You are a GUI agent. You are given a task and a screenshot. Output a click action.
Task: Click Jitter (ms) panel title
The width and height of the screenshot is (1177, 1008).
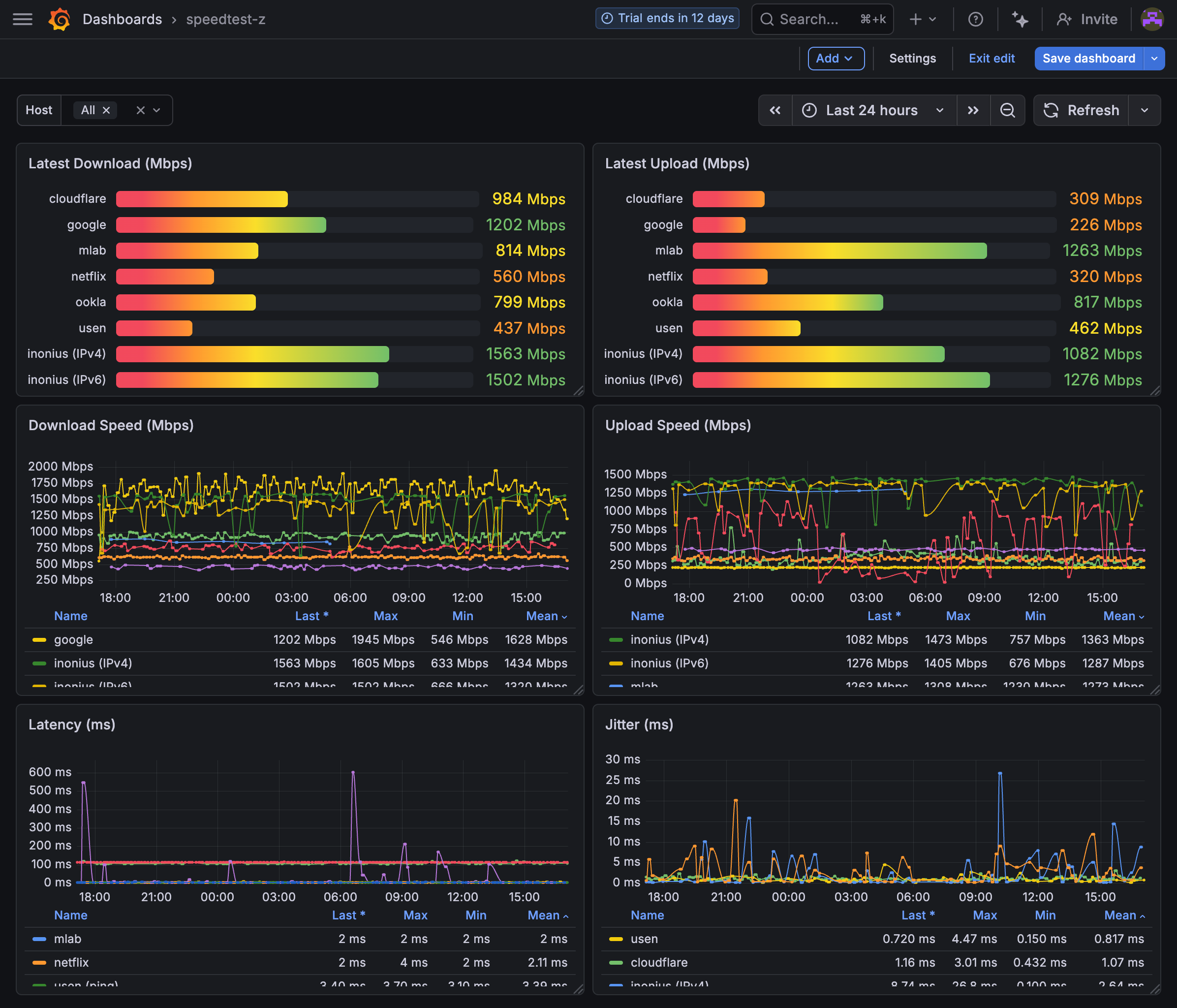coord(639,724)
